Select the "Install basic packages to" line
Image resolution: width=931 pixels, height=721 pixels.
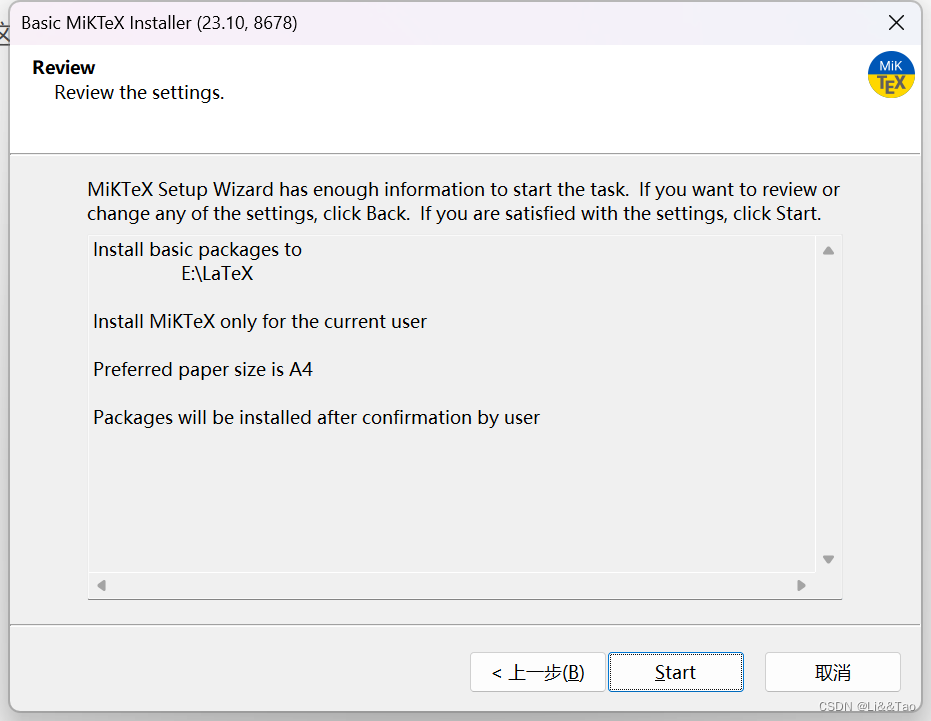click(x=197, y=249)
